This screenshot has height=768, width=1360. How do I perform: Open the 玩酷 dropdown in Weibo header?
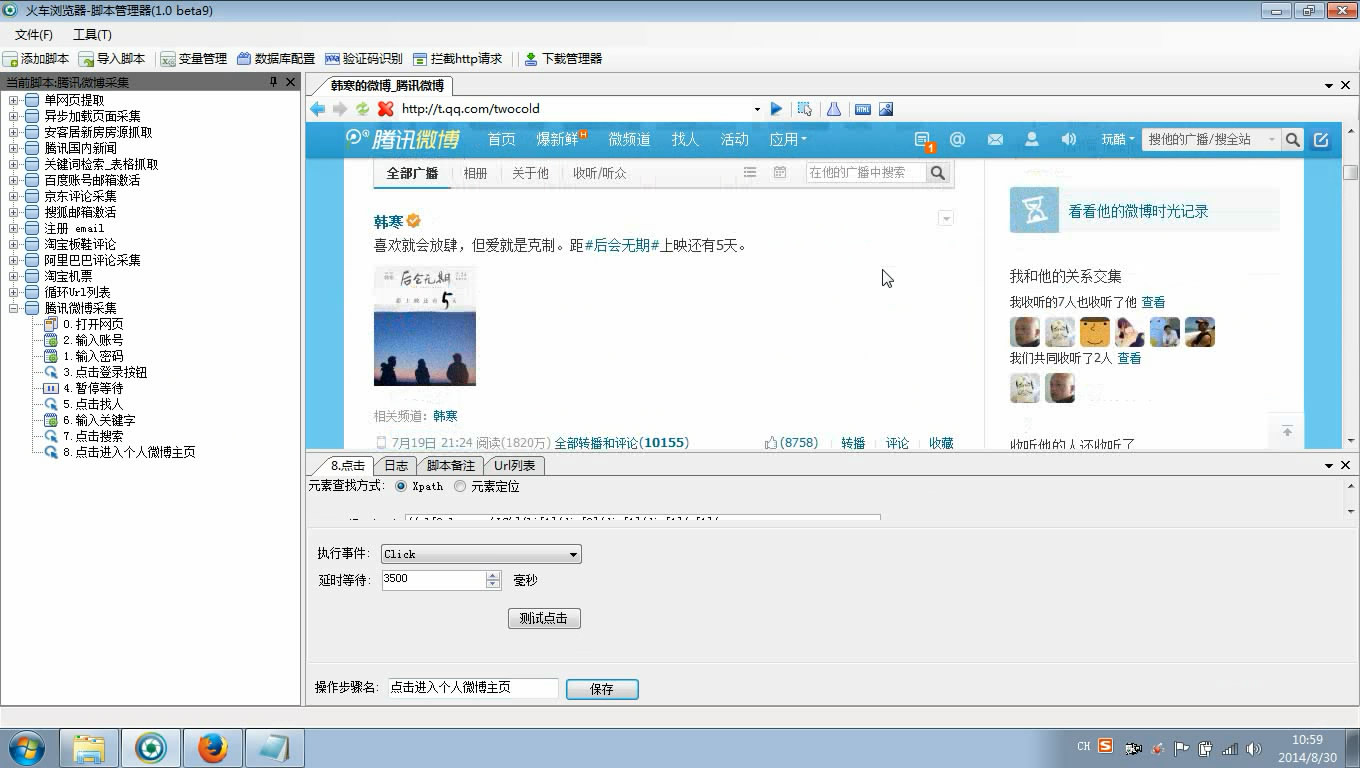coord(1118,140)
